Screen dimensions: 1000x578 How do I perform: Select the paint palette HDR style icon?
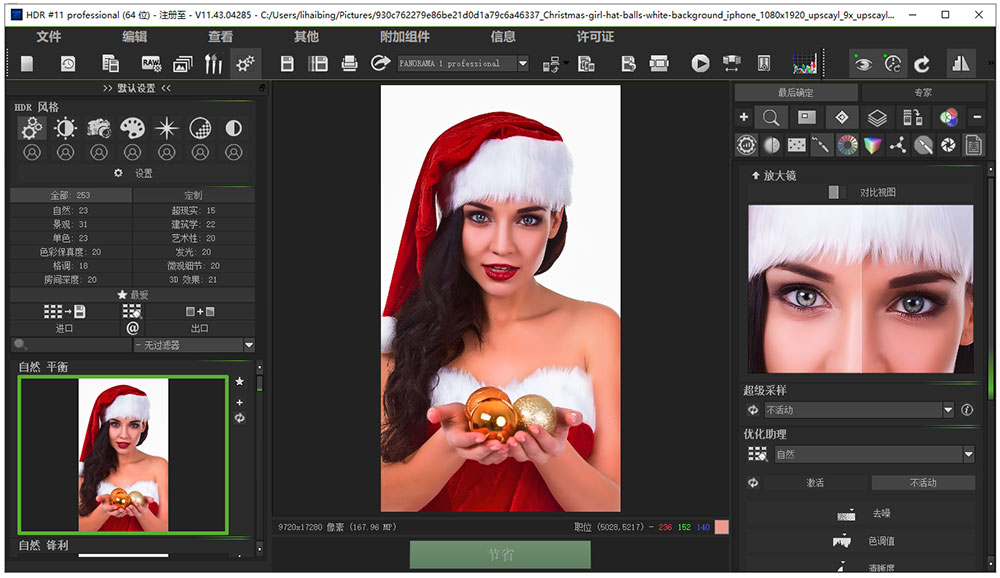[x=133, y=128]
